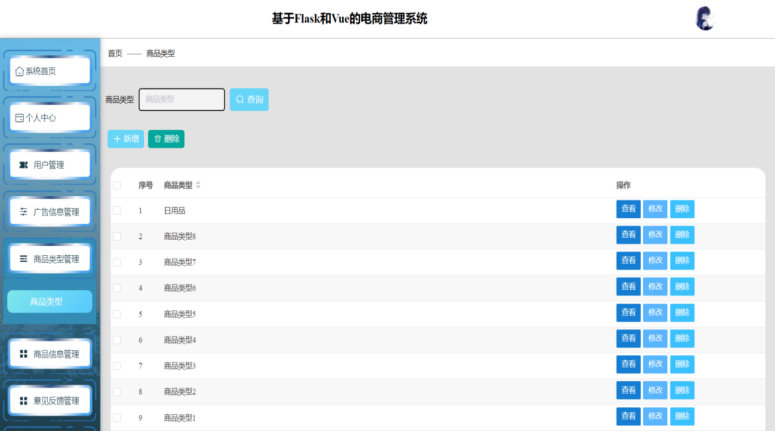Expand 用户管理 menu
The image size is (776, 432).
[x=50, y=165]
